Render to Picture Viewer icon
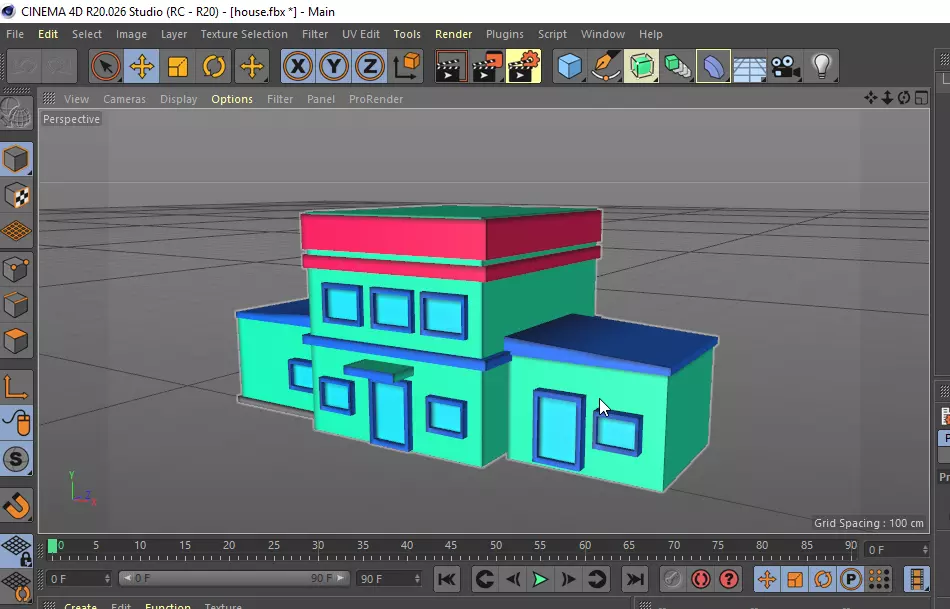 tap(488, 66)
